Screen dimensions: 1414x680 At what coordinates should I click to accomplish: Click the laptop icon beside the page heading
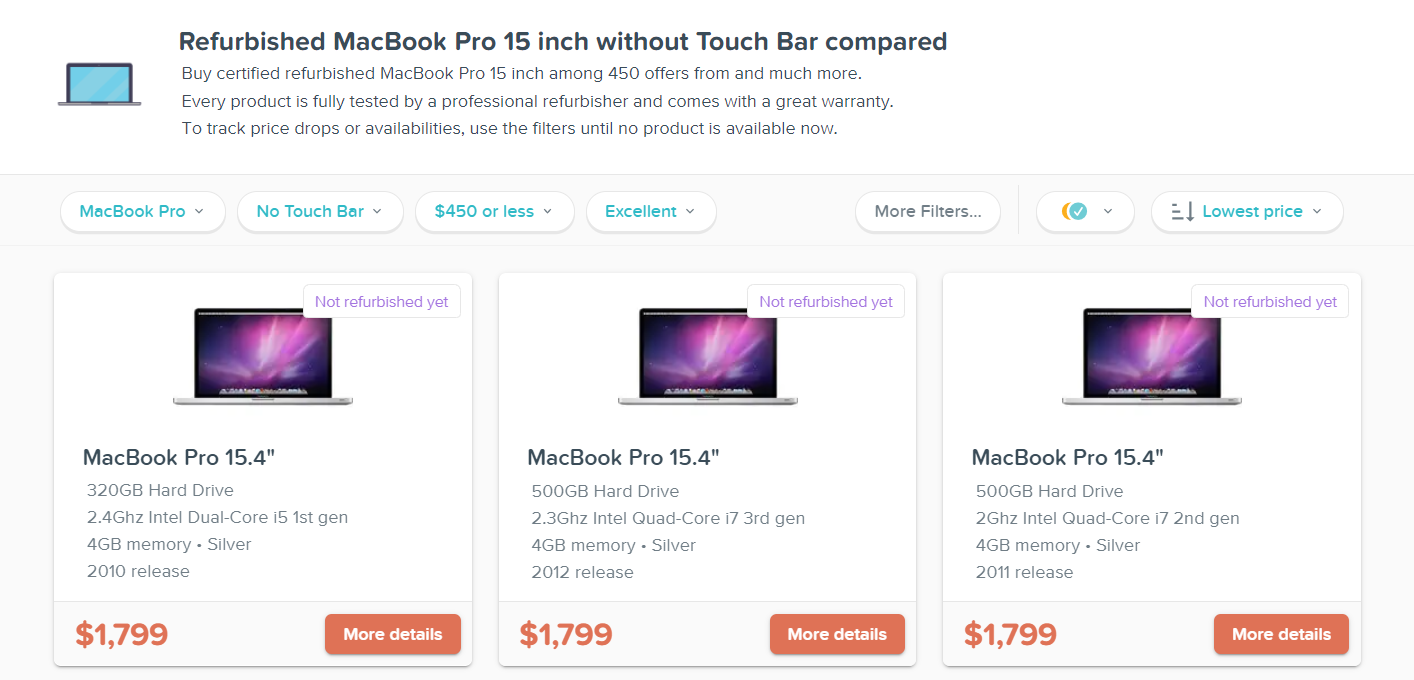pyautogui.click(x=99, y=84)
